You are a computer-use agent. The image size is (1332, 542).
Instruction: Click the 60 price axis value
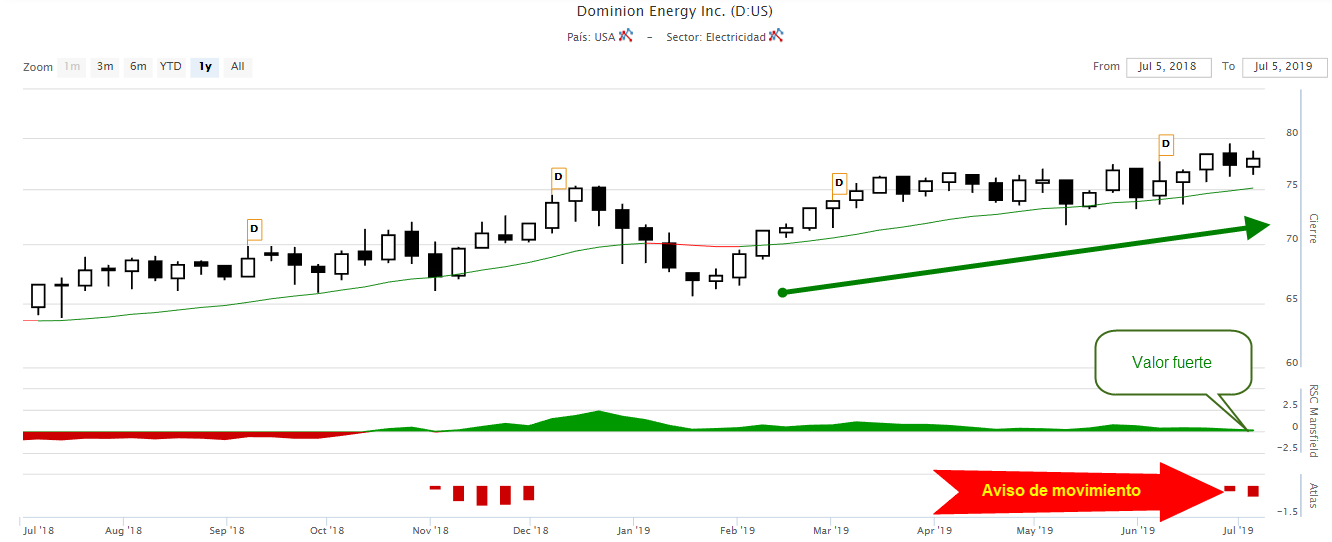point(1292,362)
